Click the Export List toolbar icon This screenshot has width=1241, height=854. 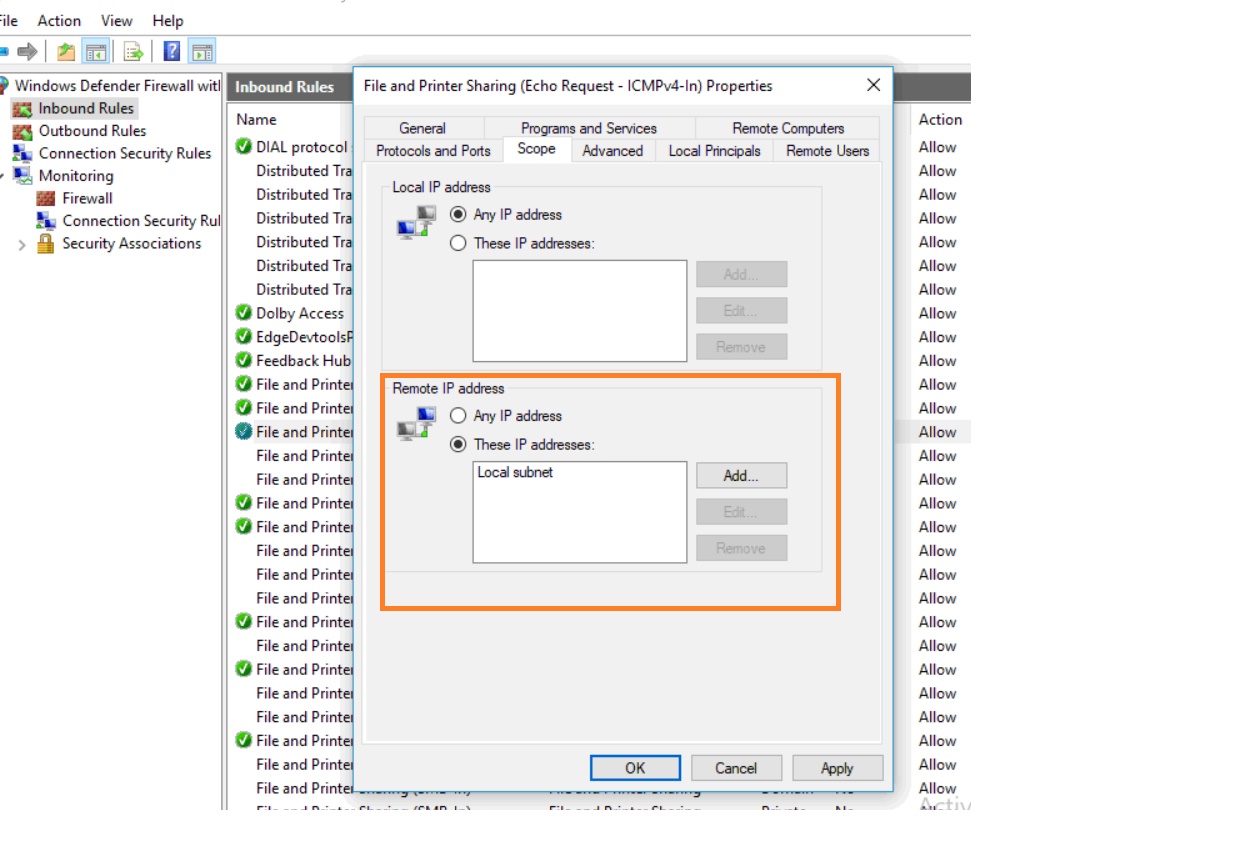(134, 51)
